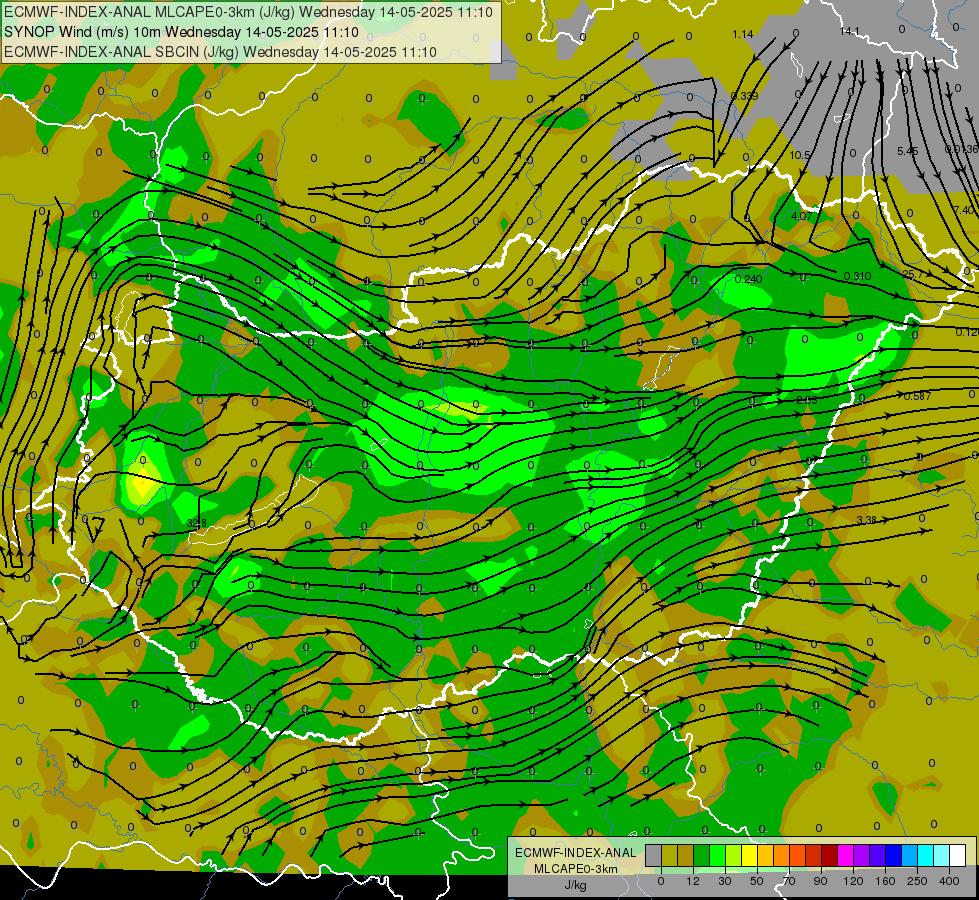Screen dimensions: 979x900
Task: Select the white swatch at the scale end
Action: click(958, 855)
